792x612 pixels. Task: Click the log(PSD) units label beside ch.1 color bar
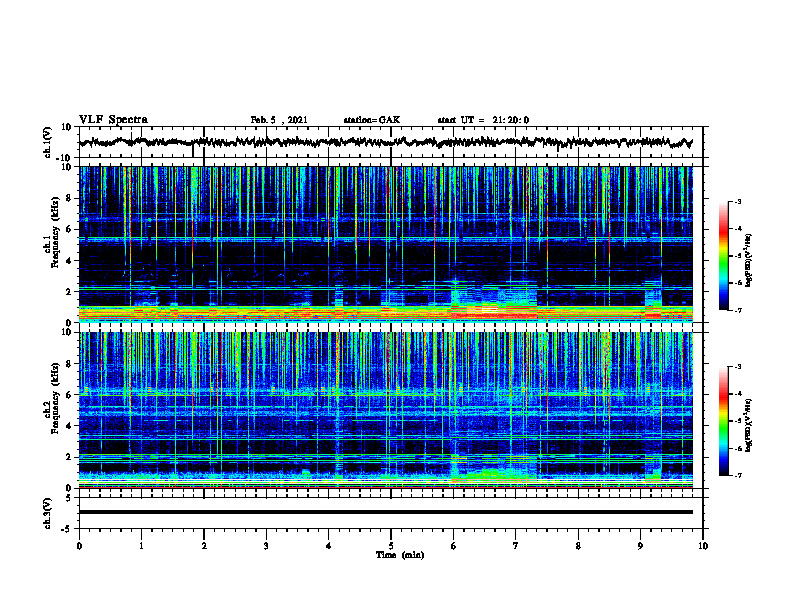tap(749, 260)
